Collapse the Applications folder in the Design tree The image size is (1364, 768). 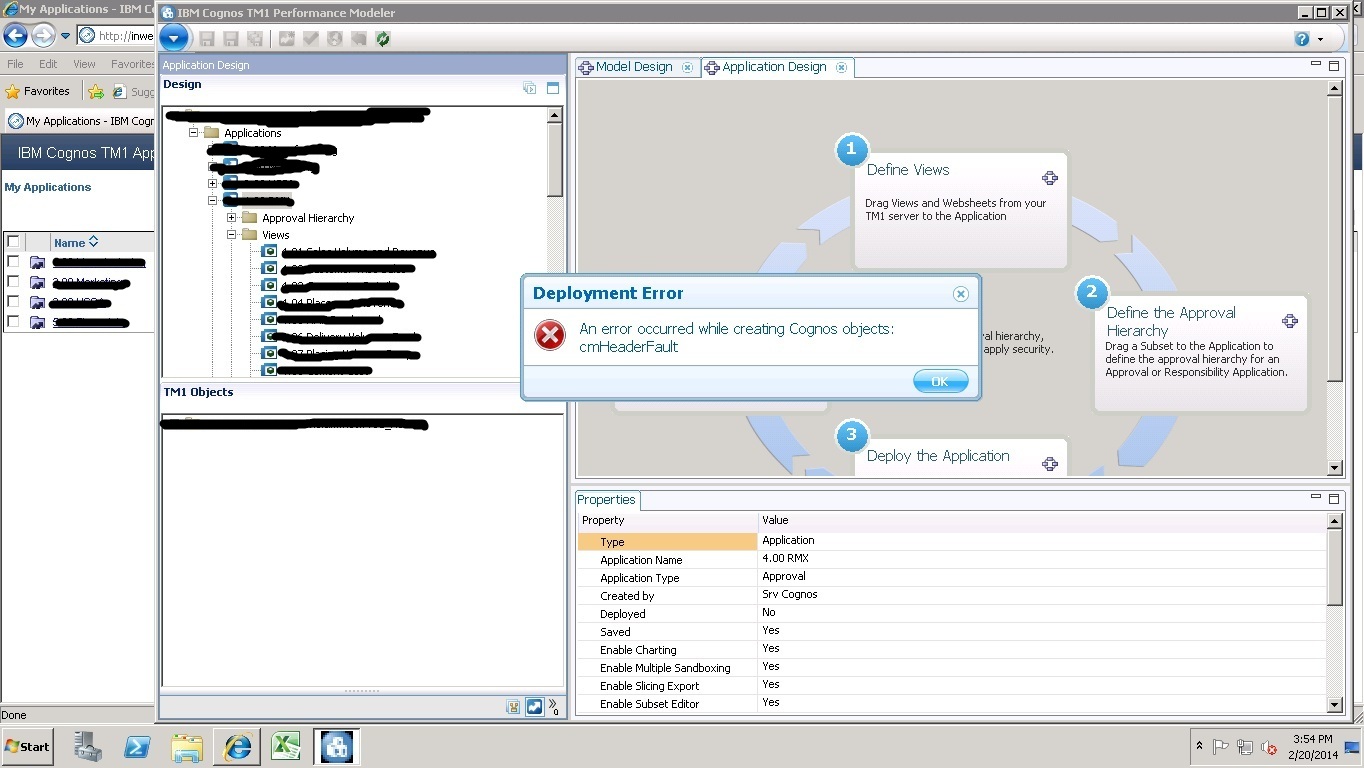(x=194, y=132)
